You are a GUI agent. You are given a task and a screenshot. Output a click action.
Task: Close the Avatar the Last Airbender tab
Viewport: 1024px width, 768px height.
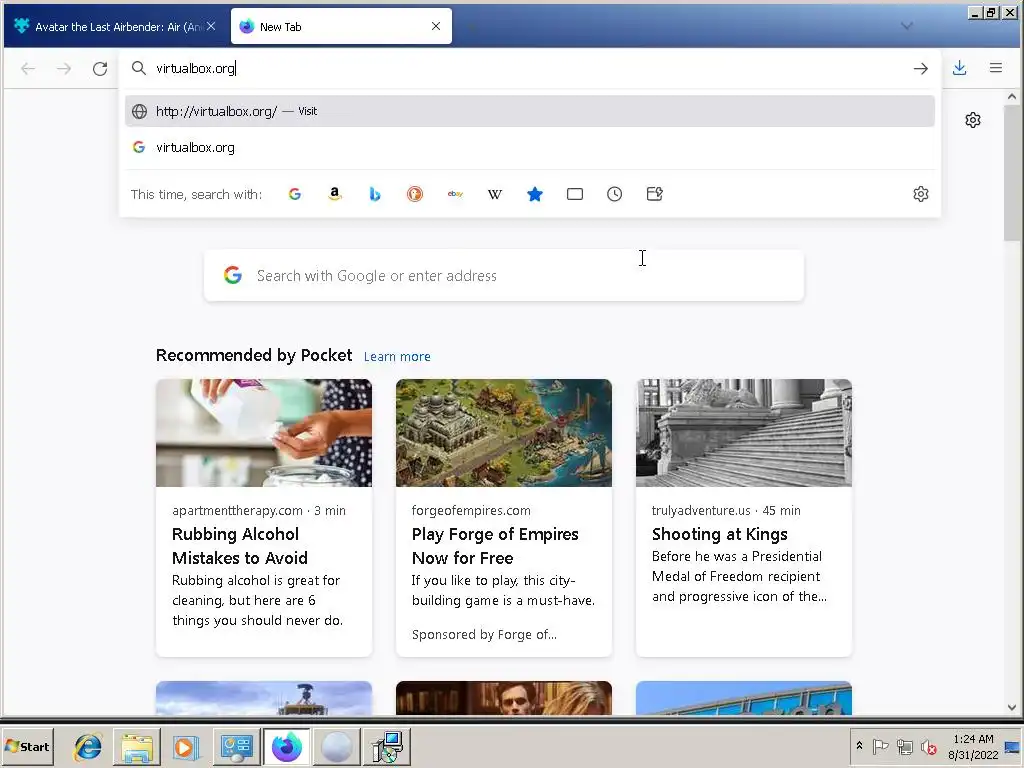pos(211,26)
